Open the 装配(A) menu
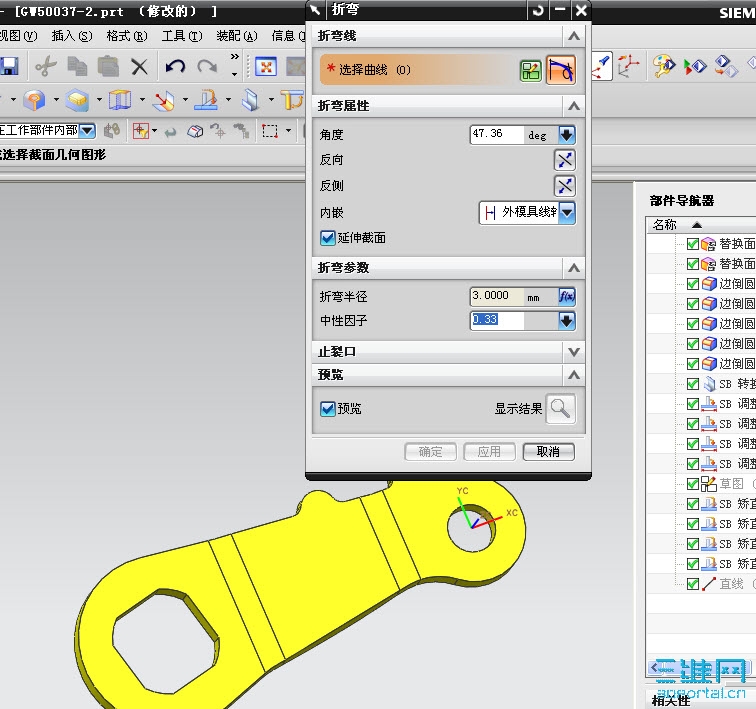 (x=237, y=36)
